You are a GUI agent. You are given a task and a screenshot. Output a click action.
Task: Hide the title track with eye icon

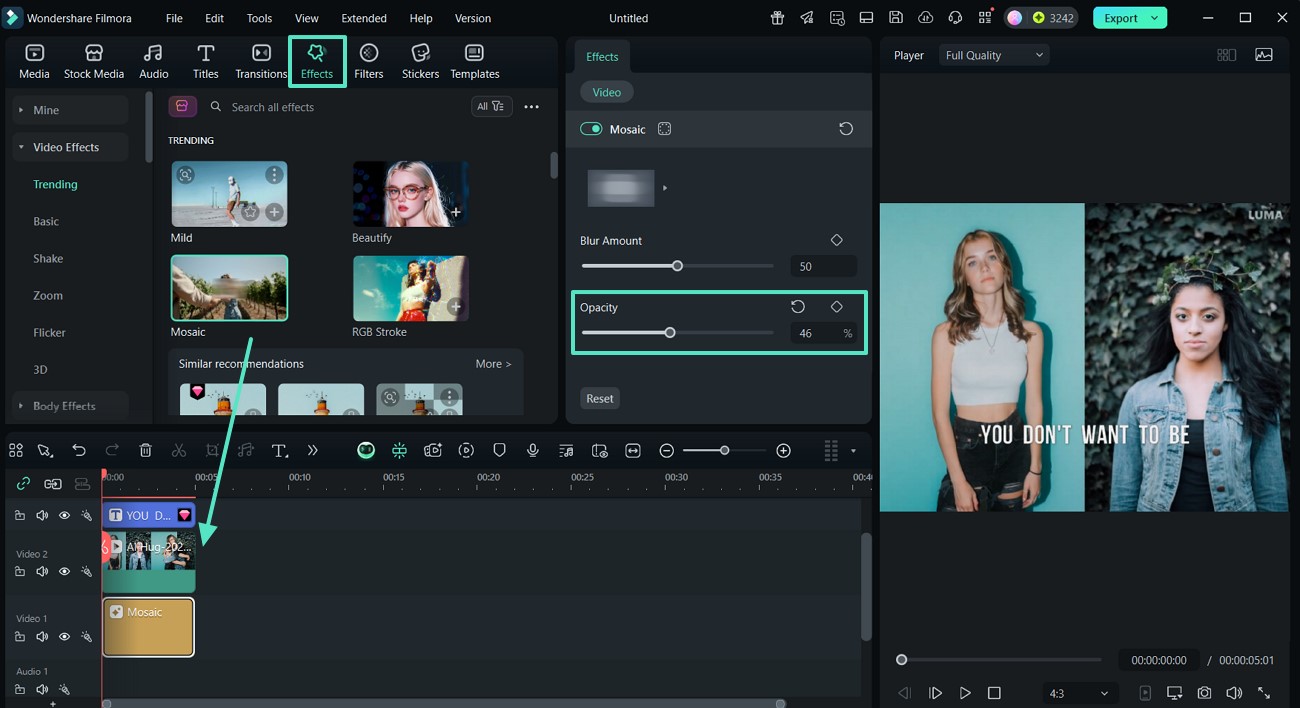point(64,516)
